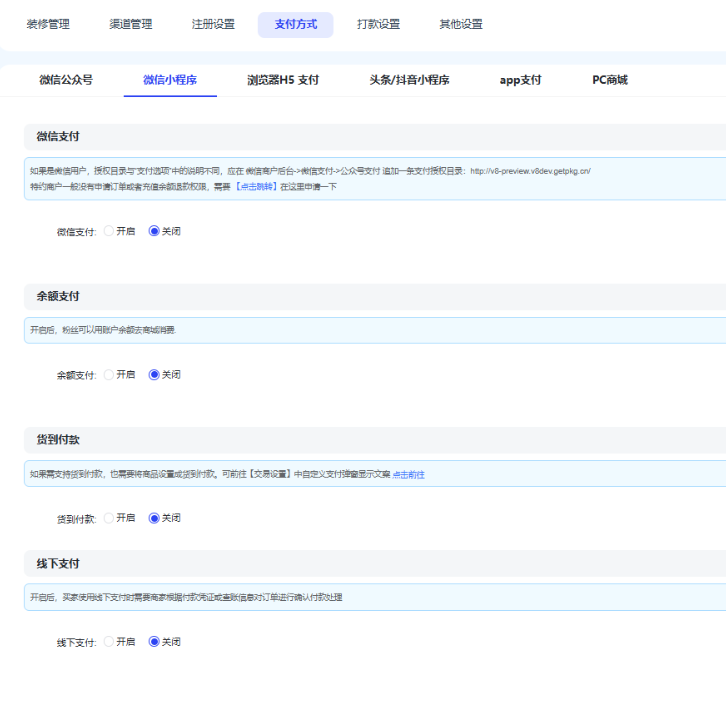Image resolution: width=726 pixels, height=701 pixels.
Task: Open the 注册设置 tab
Action: [212, 24]
